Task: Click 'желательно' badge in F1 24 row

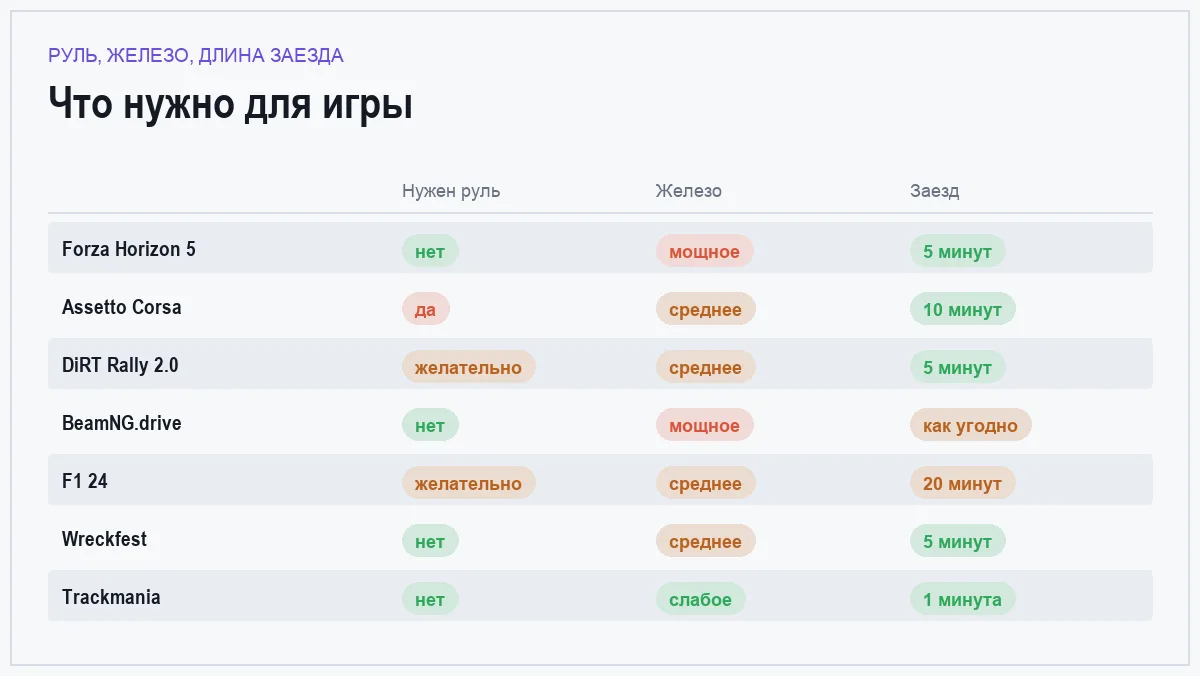Action: [x=469, y=483]
